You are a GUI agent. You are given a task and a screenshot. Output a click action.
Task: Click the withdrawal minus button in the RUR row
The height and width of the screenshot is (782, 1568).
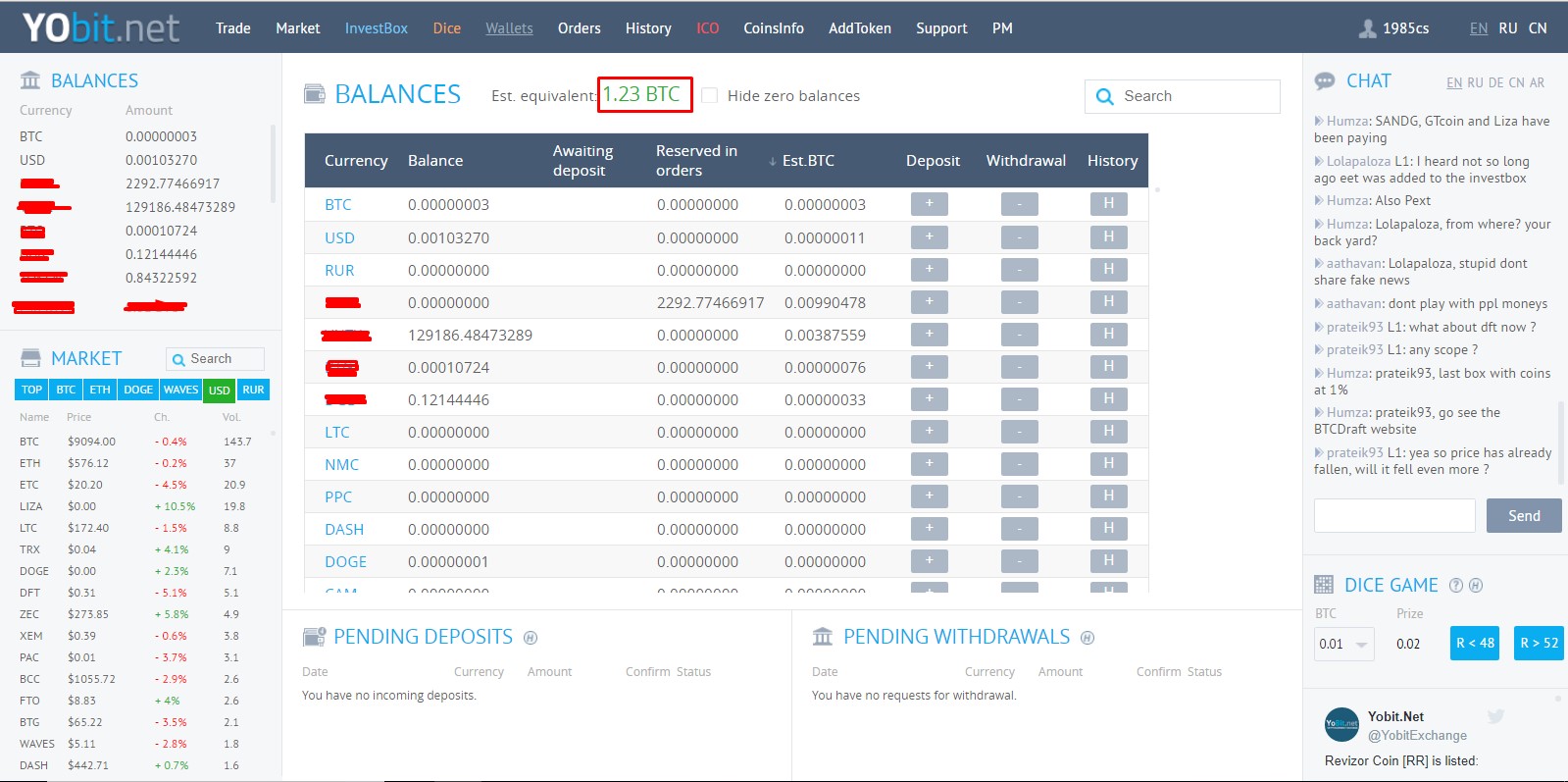[x=1019, y=270]
